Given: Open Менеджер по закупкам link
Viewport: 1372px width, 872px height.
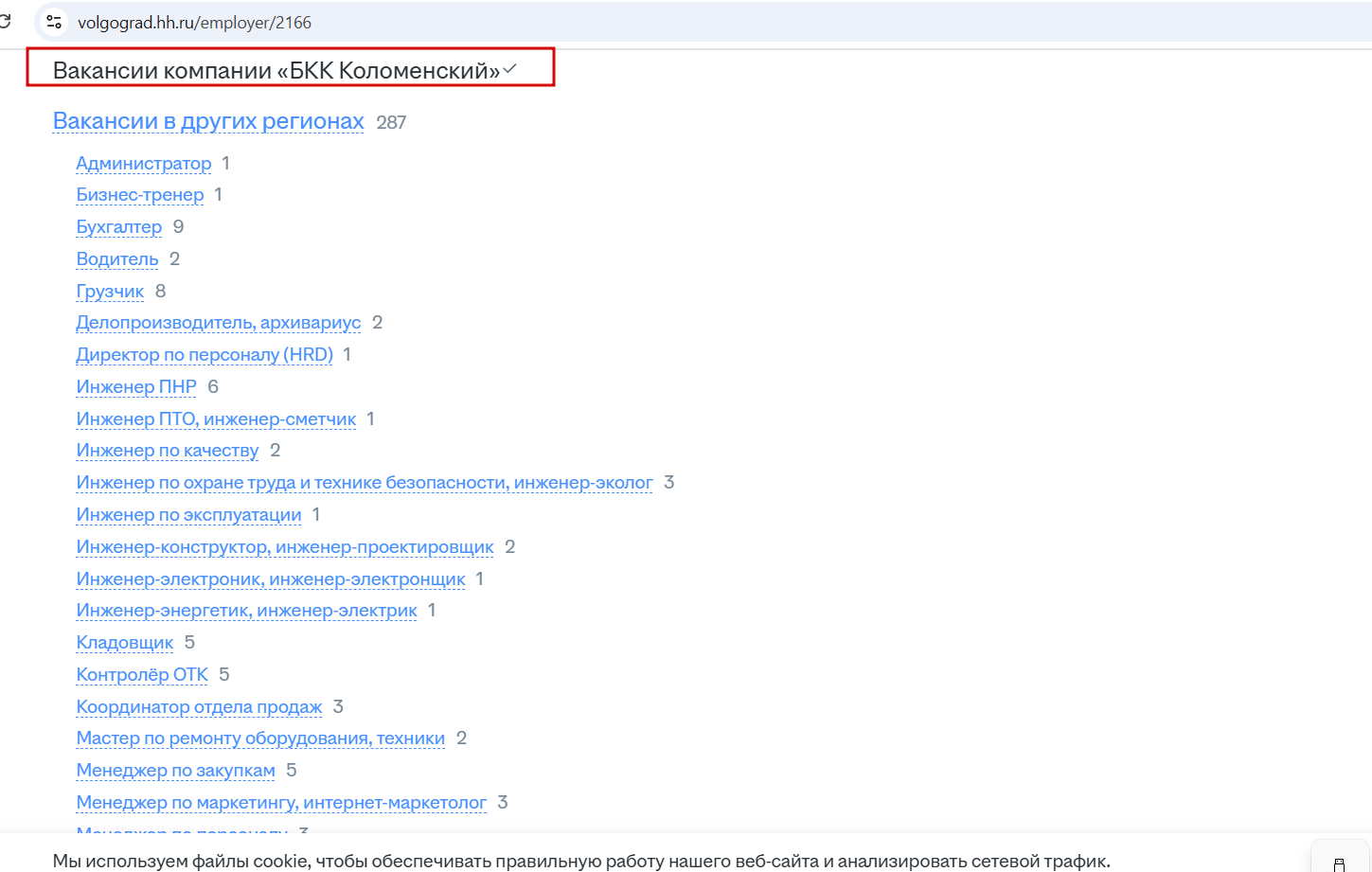Looking at the screenshot, I should pyautogui.click(x=176, y=771).
